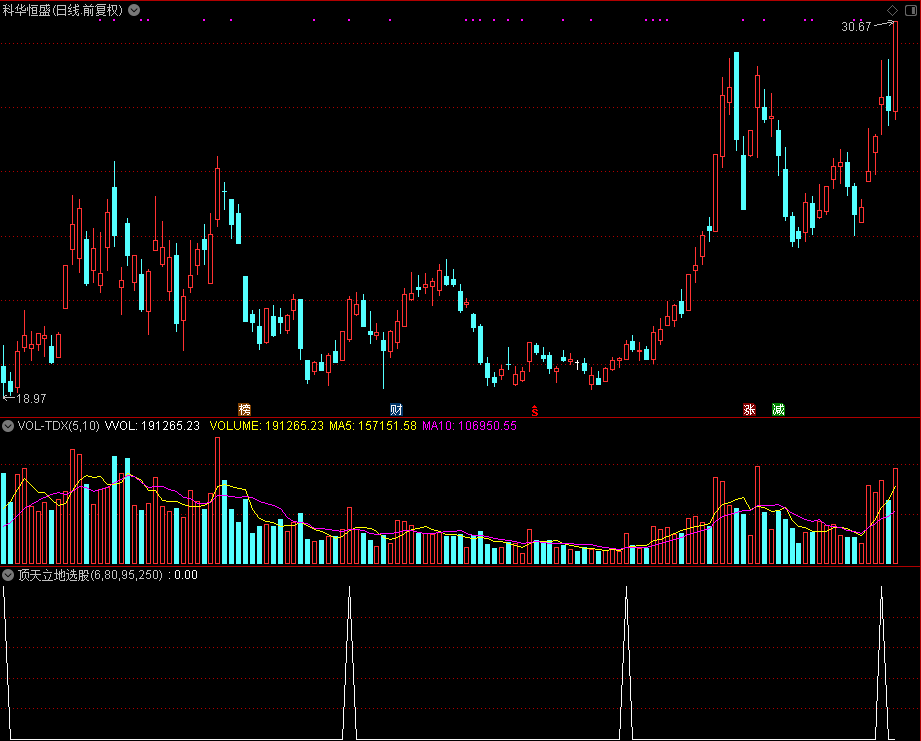
Task: Expand the dropdown beside 科华恒盛 title
Action: [135, 10]
